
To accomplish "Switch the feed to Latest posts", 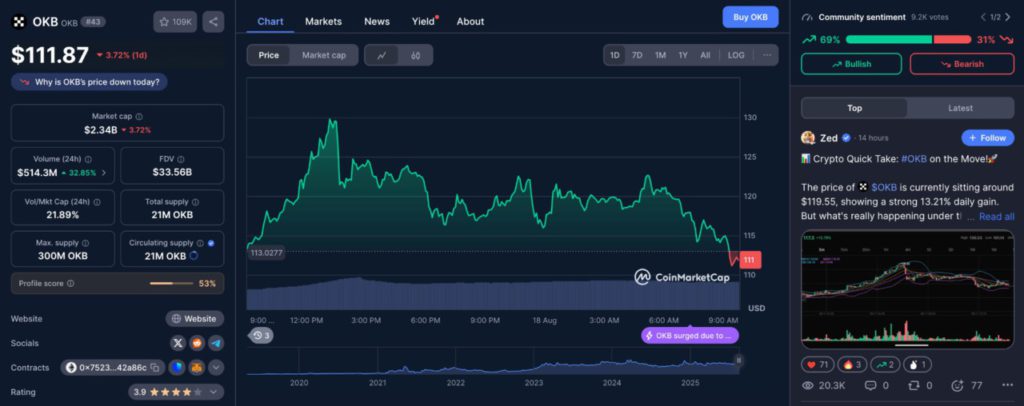I will click(x=960, y=108).
